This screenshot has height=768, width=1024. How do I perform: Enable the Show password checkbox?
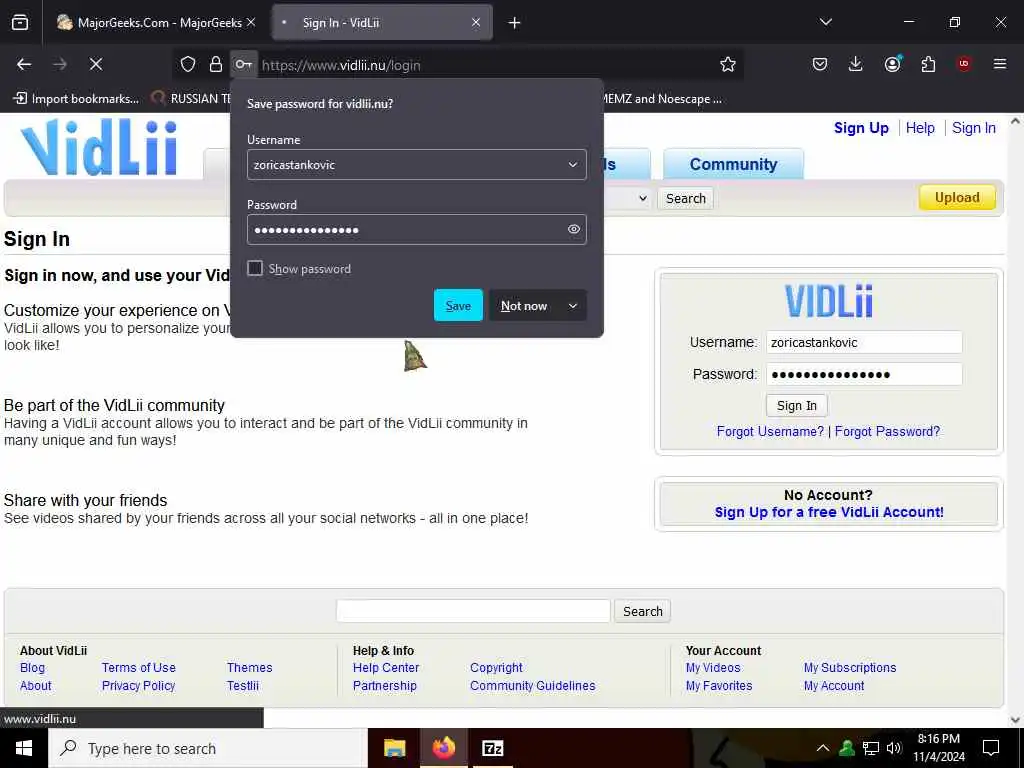click(x=255, y=268)
